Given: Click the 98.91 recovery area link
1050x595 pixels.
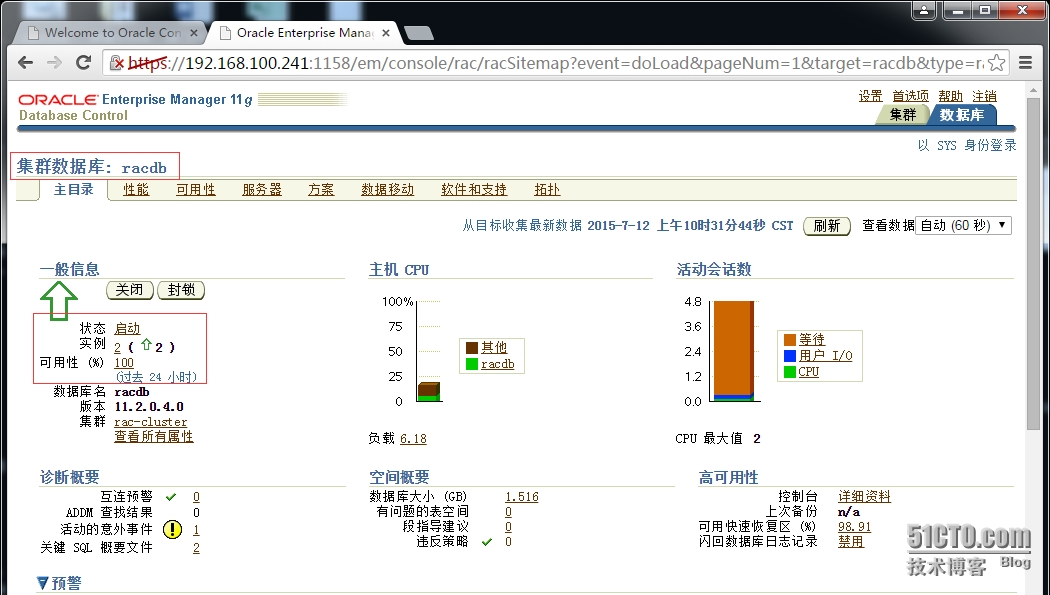Looking at the screenshot, I should (x=854, y=527).
